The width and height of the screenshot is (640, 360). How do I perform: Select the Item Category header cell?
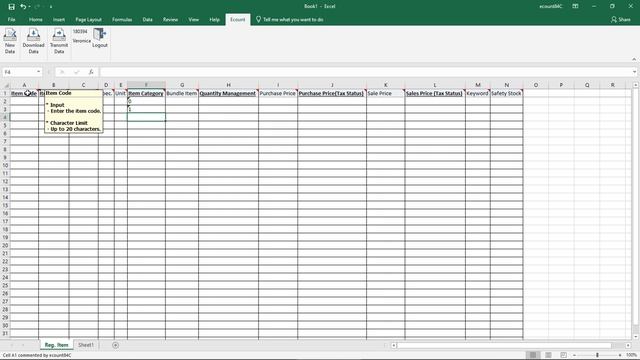pos(146,93)
